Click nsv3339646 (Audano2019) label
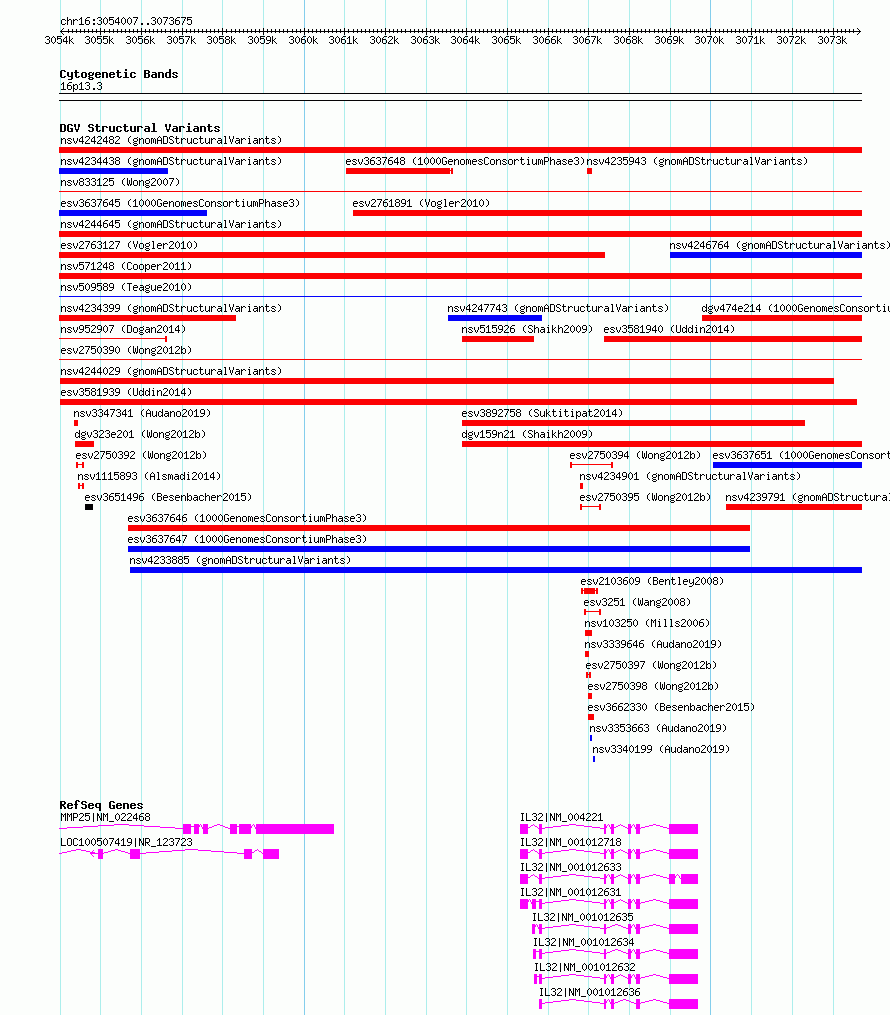The height and width of the screenshot is (1015, 890). pyautogui.click(x=653, y=645)
